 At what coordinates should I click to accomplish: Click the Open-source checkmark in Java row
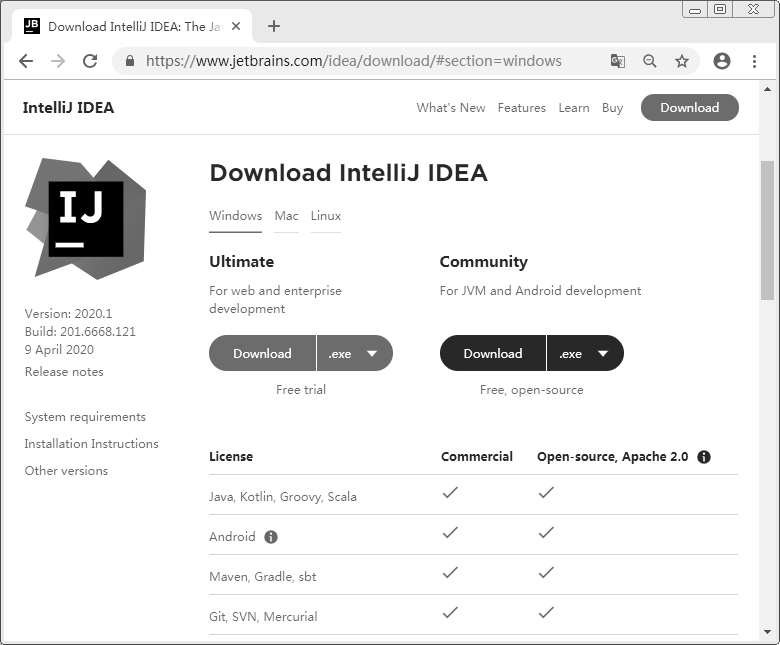point(546,492)
